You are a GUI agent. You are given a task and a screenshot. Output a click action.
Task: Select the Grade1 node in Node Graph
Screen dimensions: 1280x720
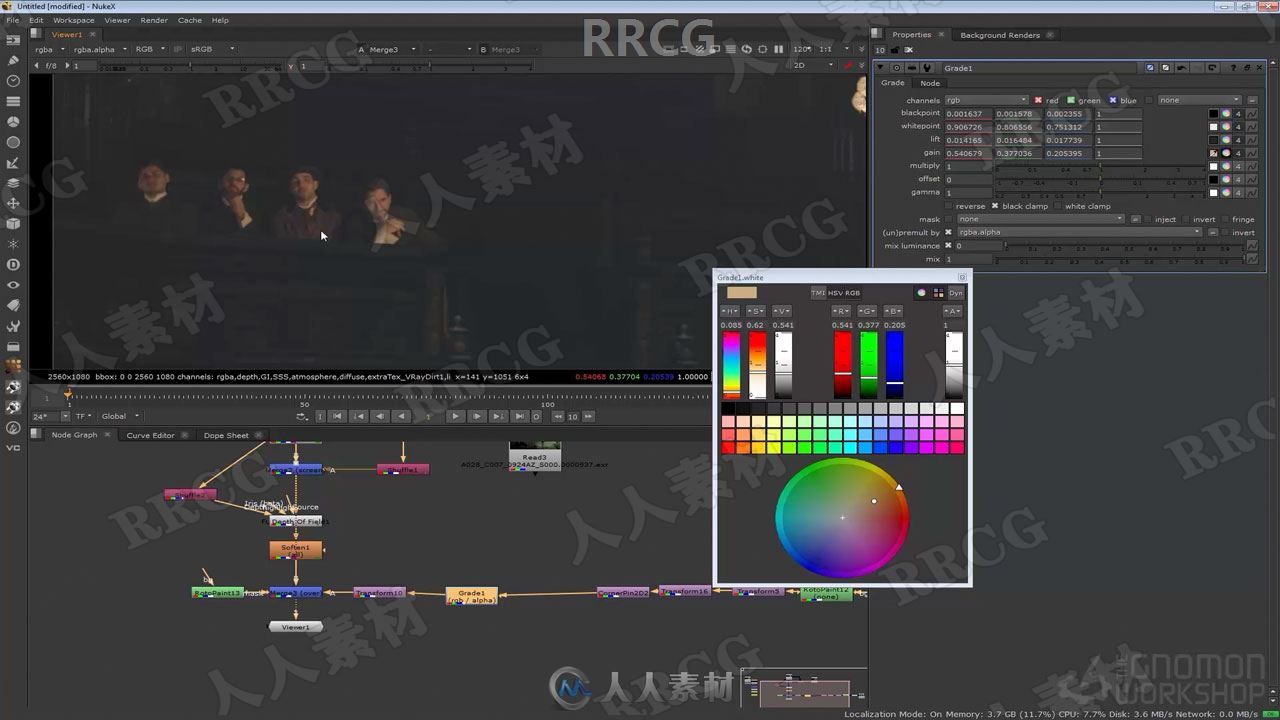click(x=471, y=596)
